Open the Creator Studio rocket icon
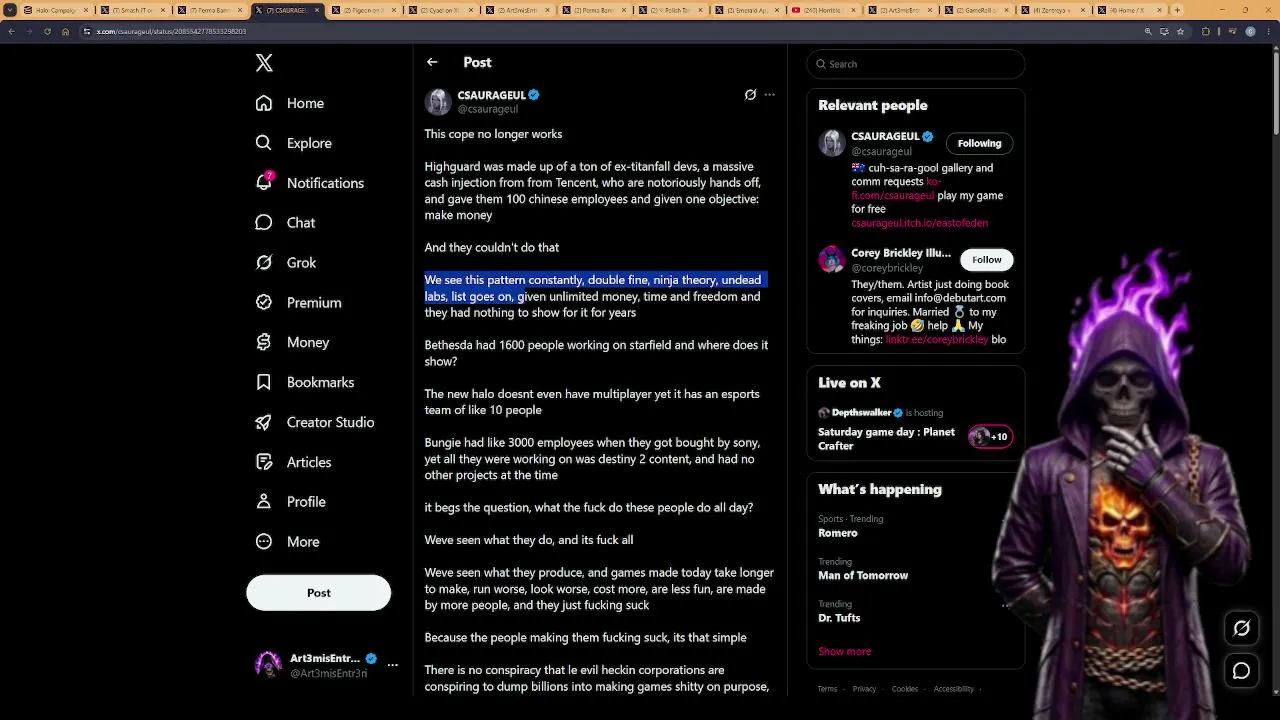The width and height of the screenshot is (1280, 720). click(264, 422)
